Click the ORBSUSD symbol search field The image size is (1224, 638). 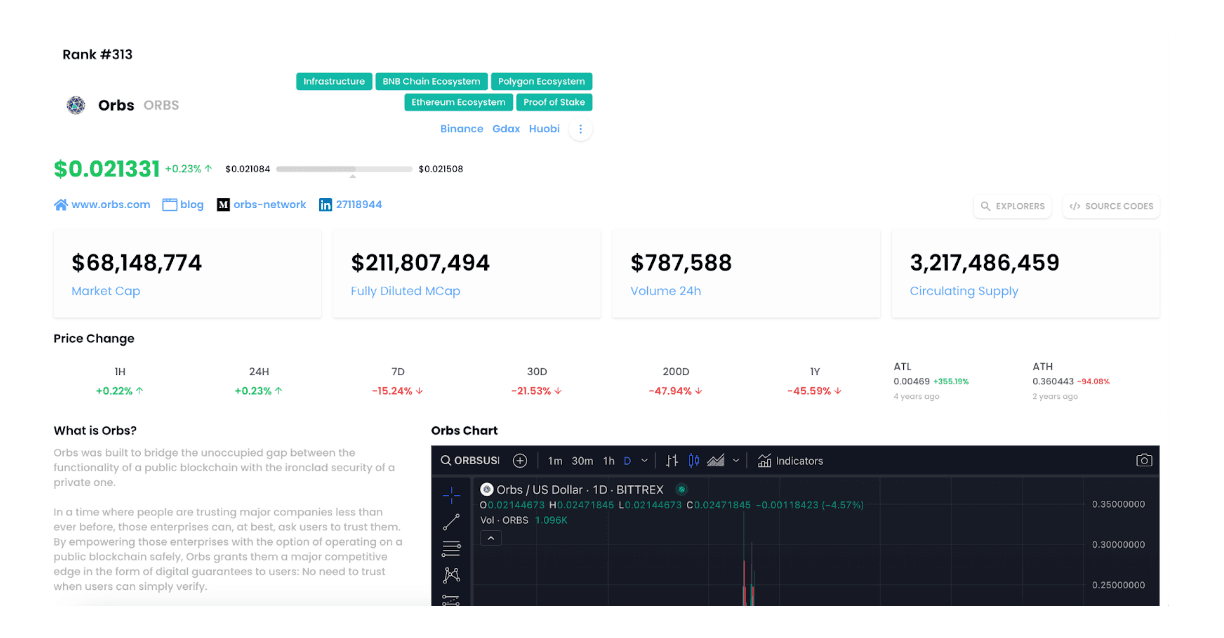click(x=470, y=461)
